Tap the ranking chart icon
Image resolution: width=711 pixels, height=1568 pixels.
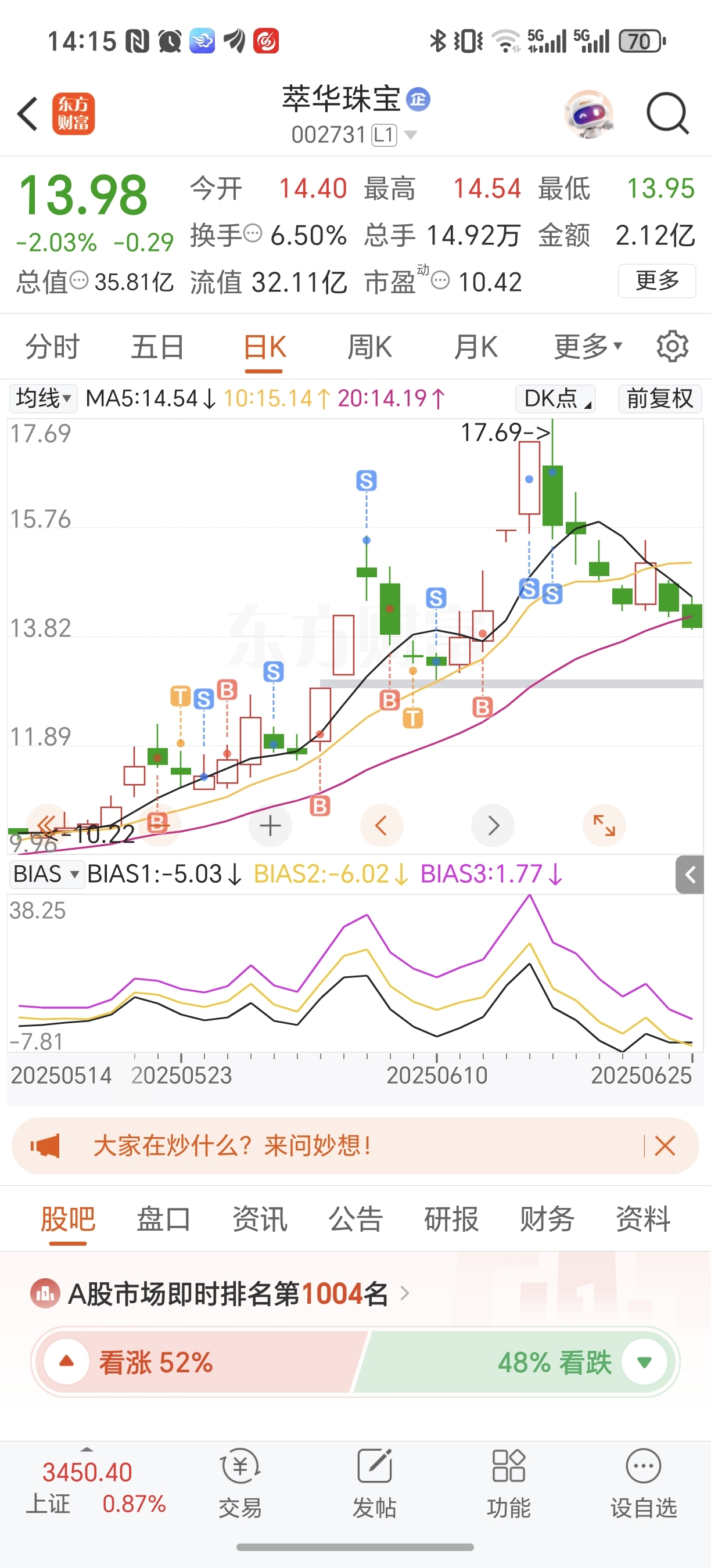(45, 1294)
